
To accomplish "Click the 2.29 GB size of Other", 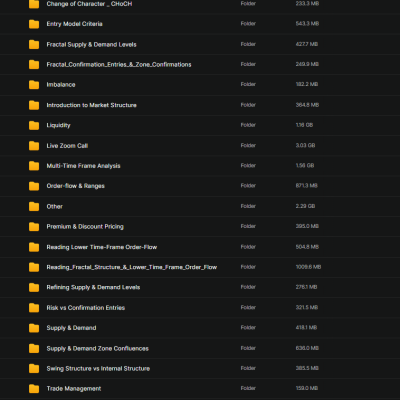I will pyautogui.click(x=305, y=206).
